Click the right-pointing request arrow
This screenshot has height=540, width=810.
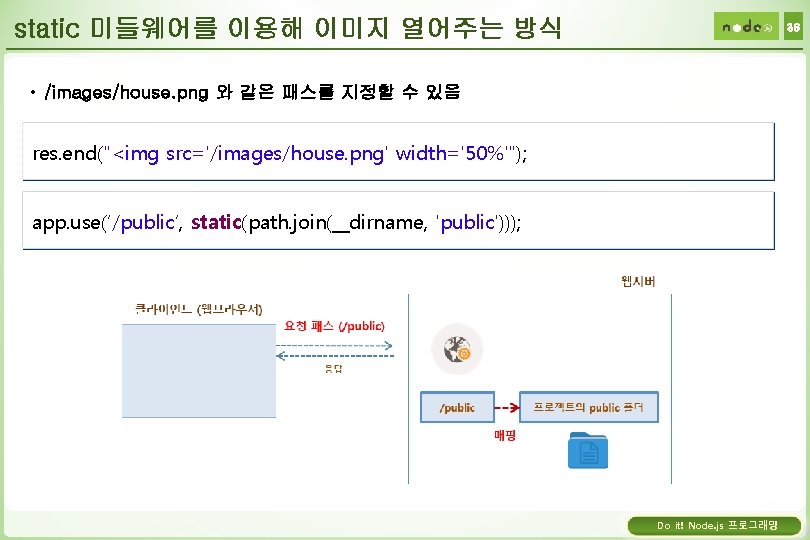coord(334,345)
